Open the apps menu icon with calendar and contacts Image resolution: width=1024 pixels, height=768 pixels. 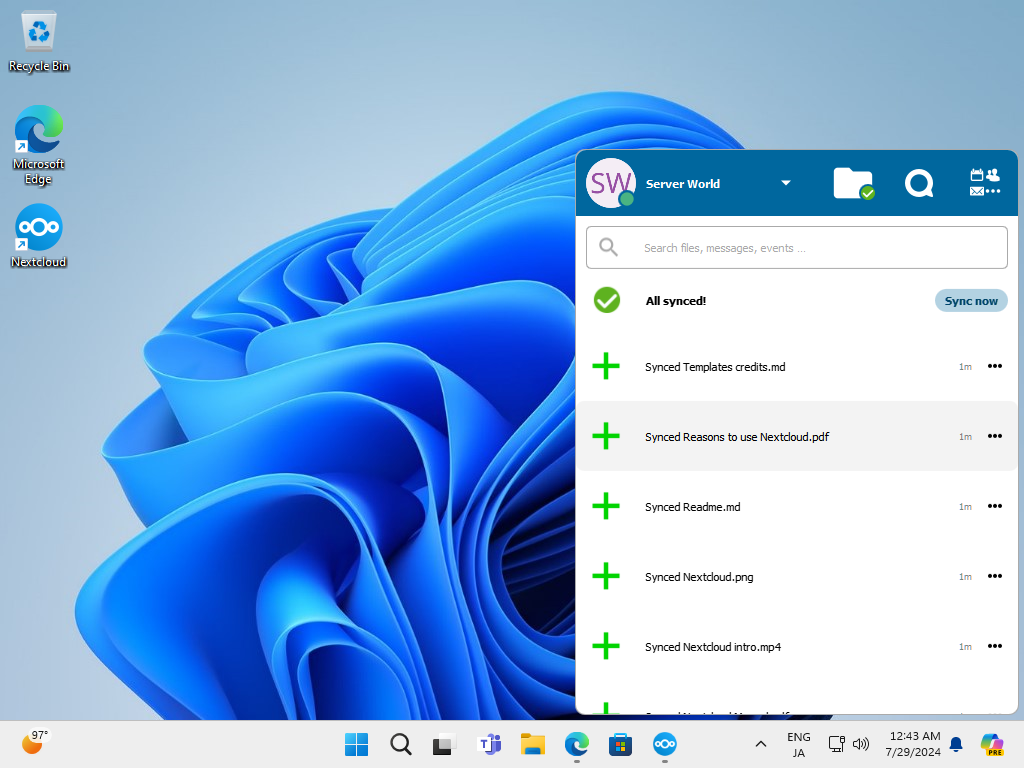click(985, 182)
